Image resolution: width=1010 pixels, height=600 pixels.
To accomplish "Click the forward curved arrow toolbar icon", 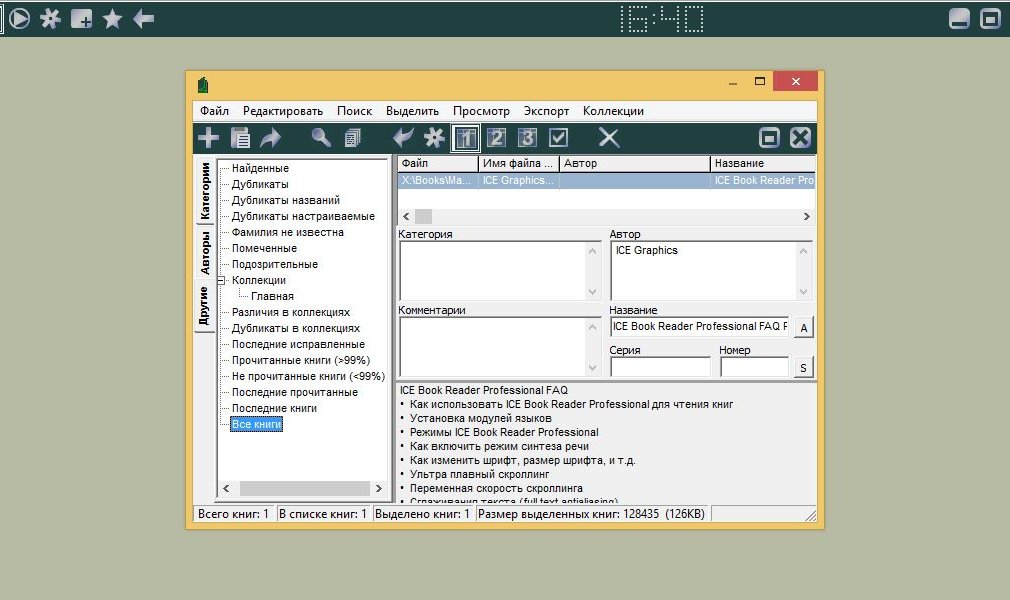I will coord(271,138).
